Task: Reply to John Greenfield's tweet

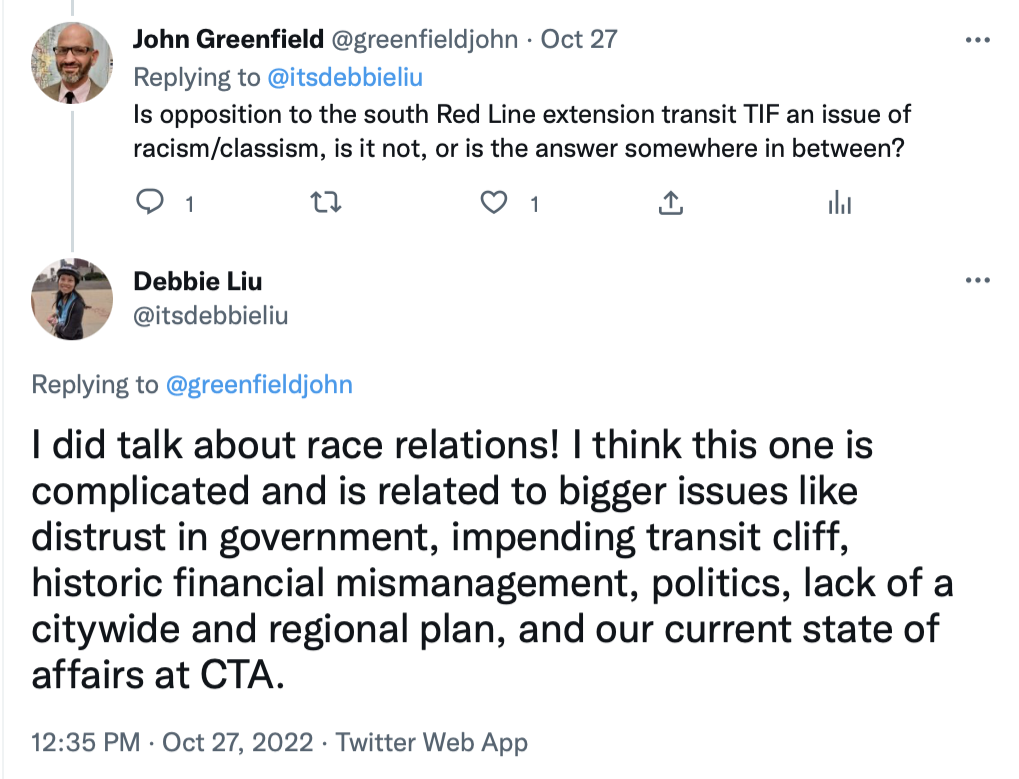Action: [x=150, y=203]
